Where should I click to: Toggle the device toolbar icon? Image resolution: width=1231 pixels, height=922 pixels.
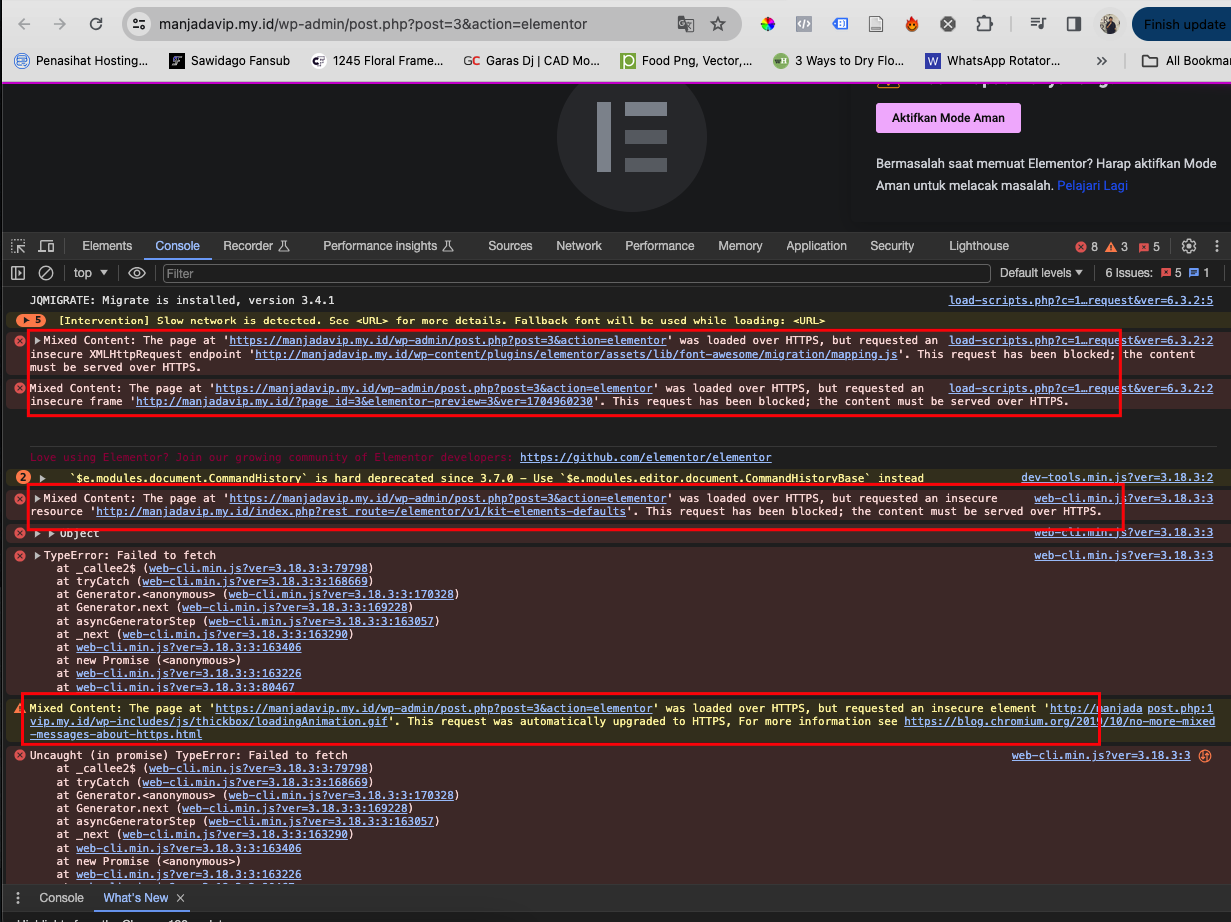click(46, 246)
